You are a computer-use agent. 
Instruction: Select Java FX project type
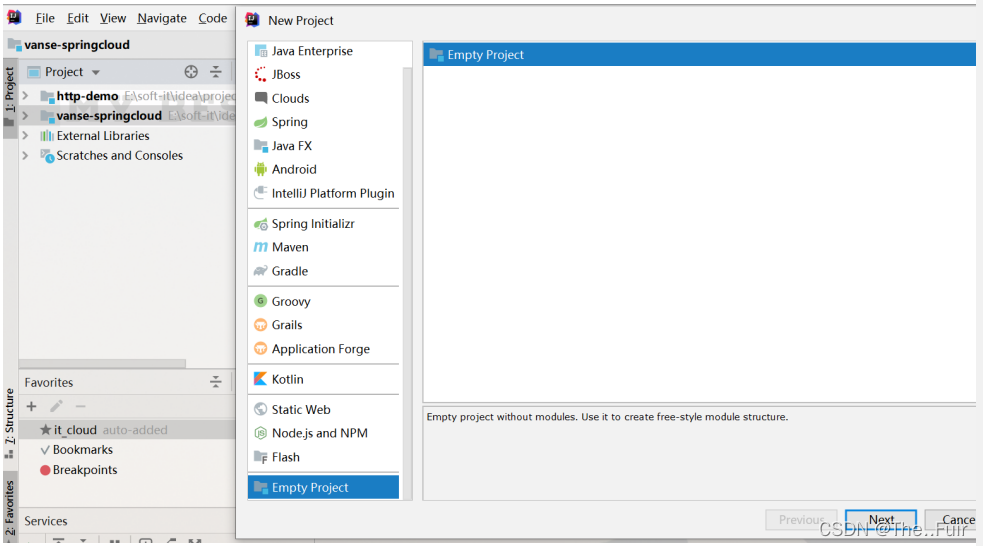click(x=323, y=146)
